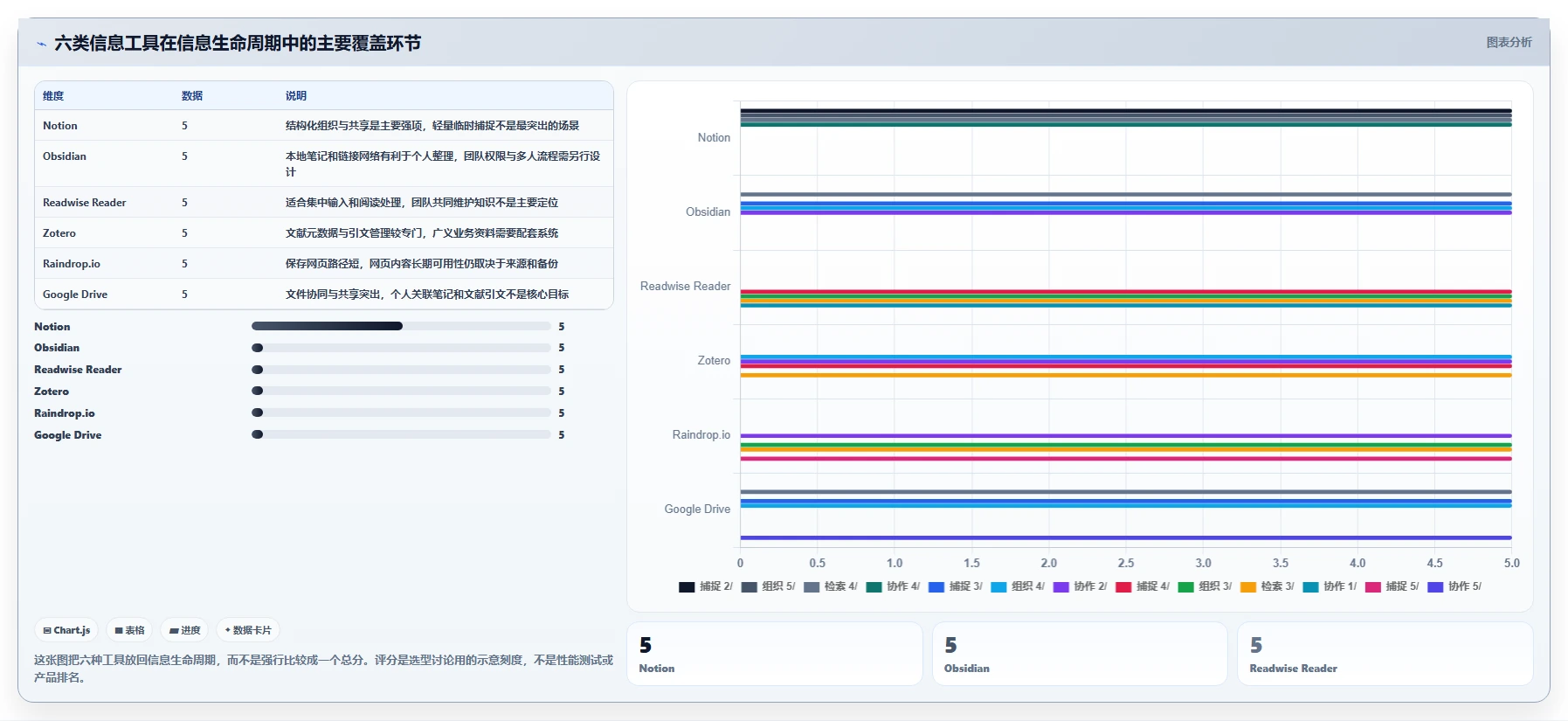Click the description starting 保存网页路径短
Viewport: 1568px width, 721px height.
pos(422,264)
